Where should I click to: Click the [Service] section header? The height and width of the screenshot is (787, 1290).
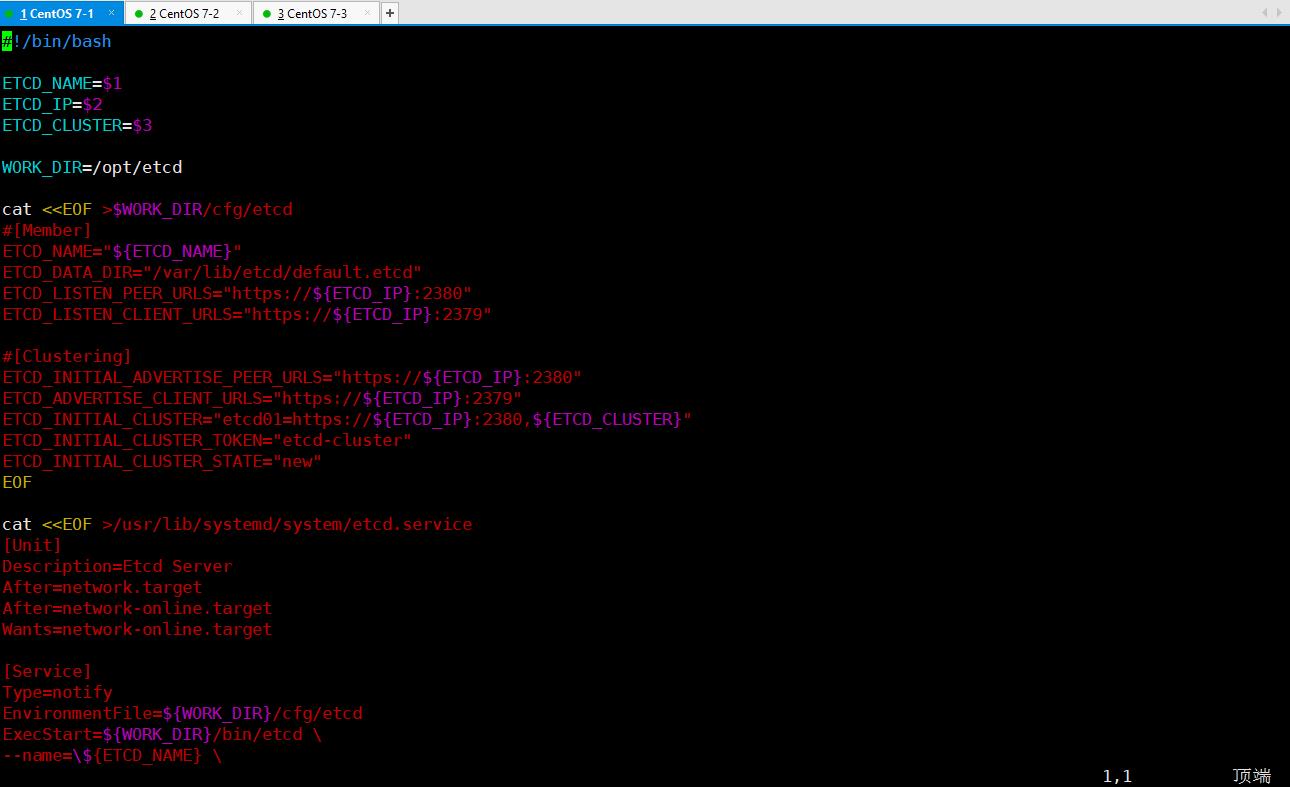[47, 671]
